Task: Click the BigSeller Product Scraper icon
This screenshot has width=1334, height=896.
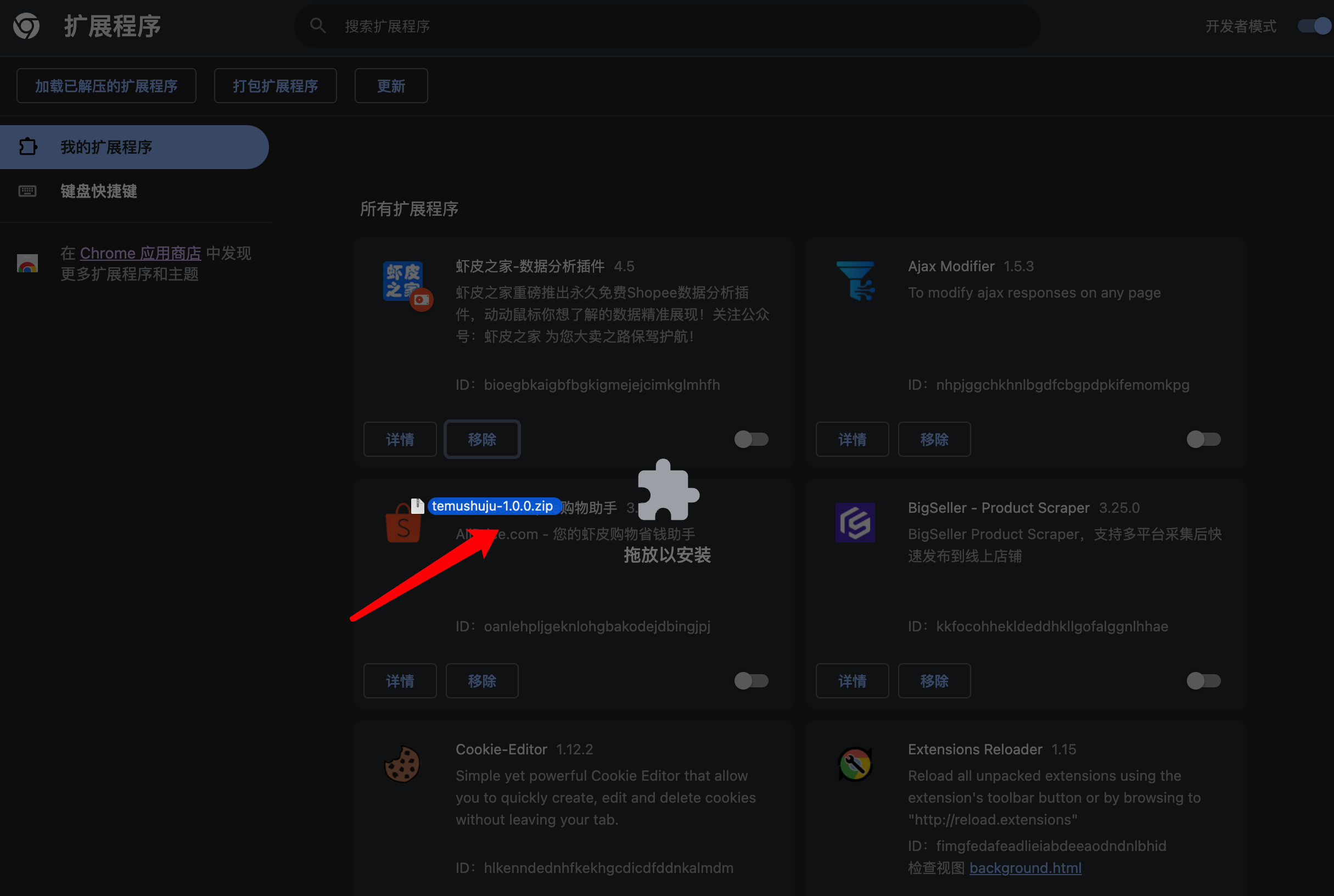Action: pyautogui.click(x=855, y=522)
